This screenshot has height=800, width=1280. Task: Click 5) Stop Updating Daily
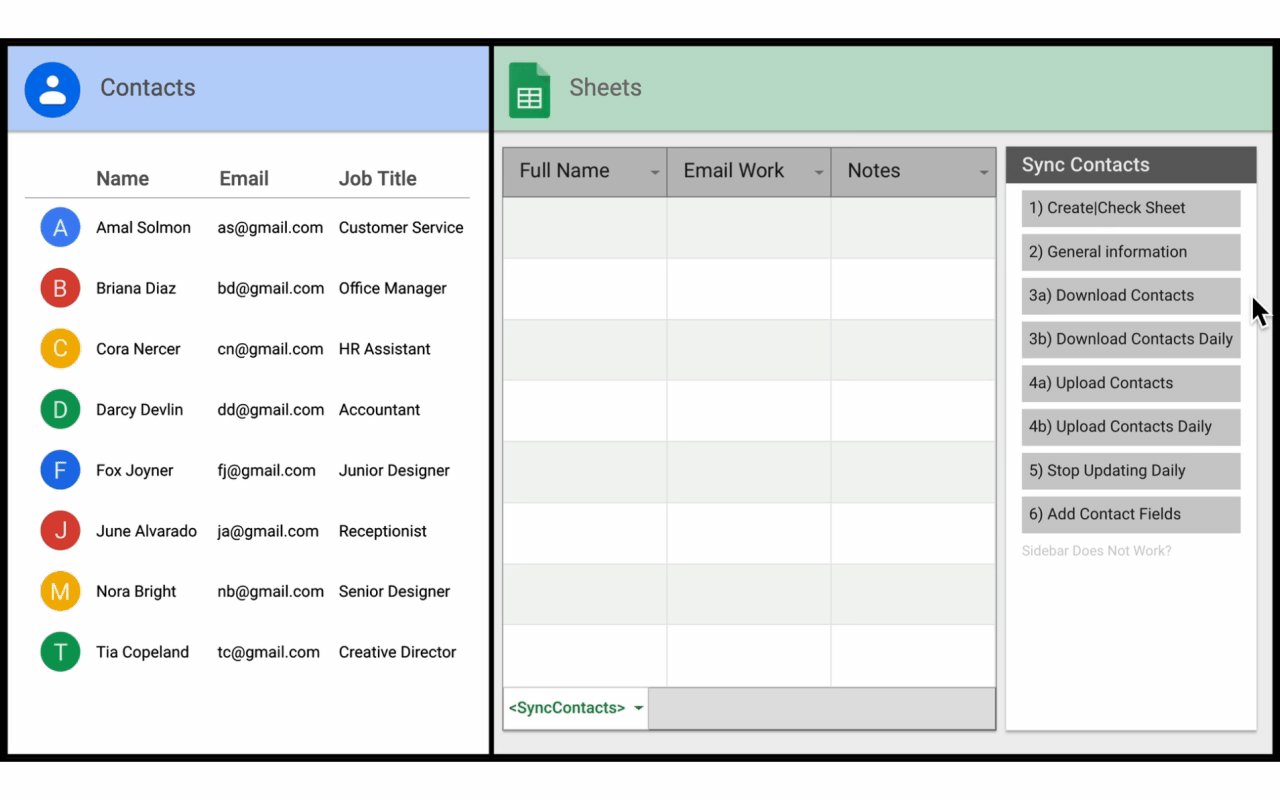click(1130, 471)
